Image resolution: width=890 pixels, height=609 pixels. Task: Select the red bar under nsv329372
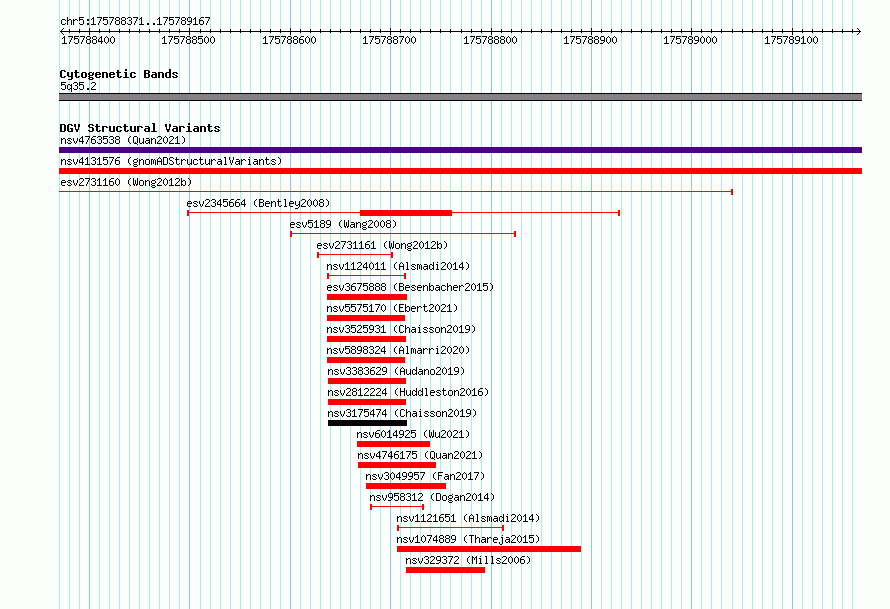(446, 570)
